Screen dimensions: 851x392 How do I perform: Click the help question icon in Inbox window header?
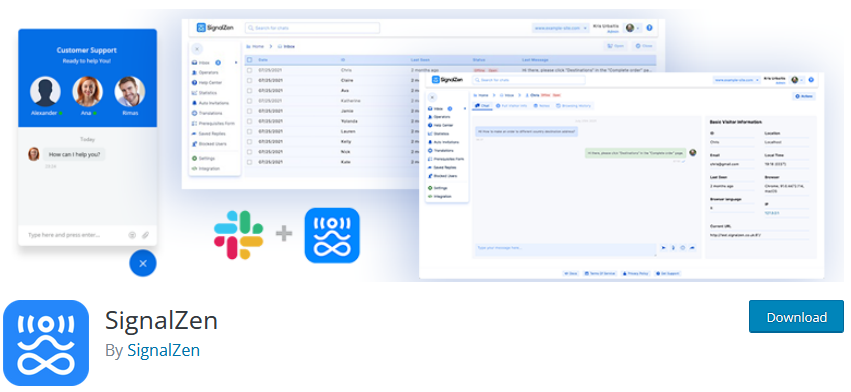(x=650, y=28)
